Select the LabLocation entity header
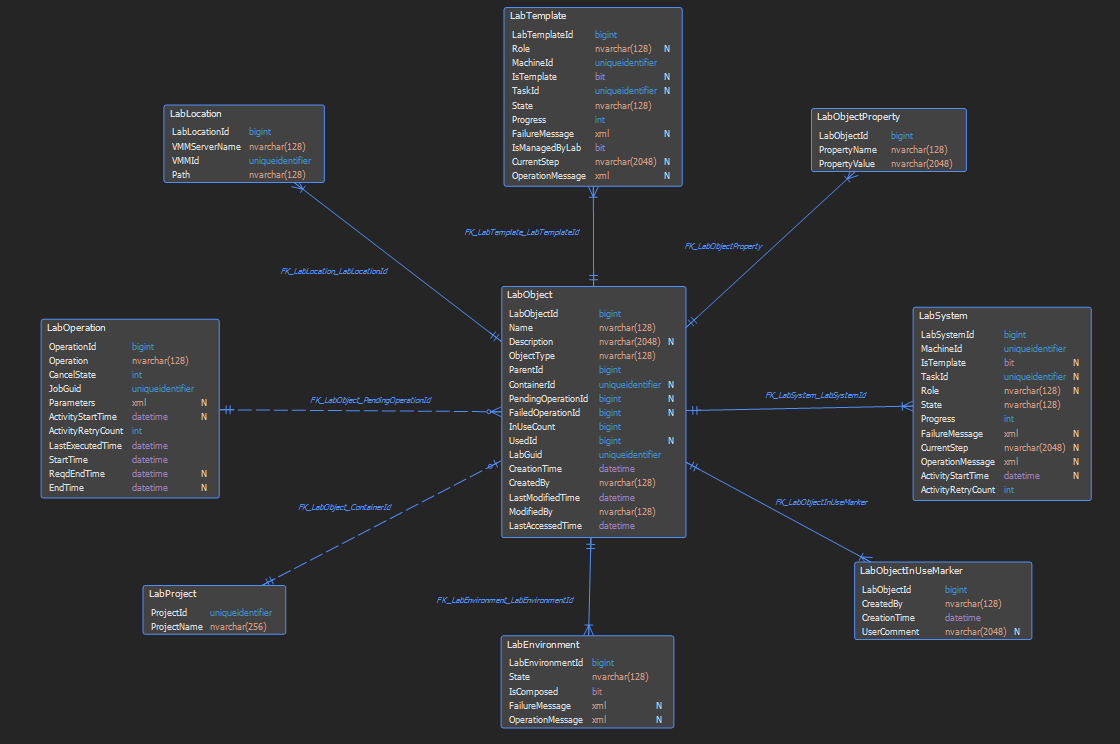 point(196,114)
